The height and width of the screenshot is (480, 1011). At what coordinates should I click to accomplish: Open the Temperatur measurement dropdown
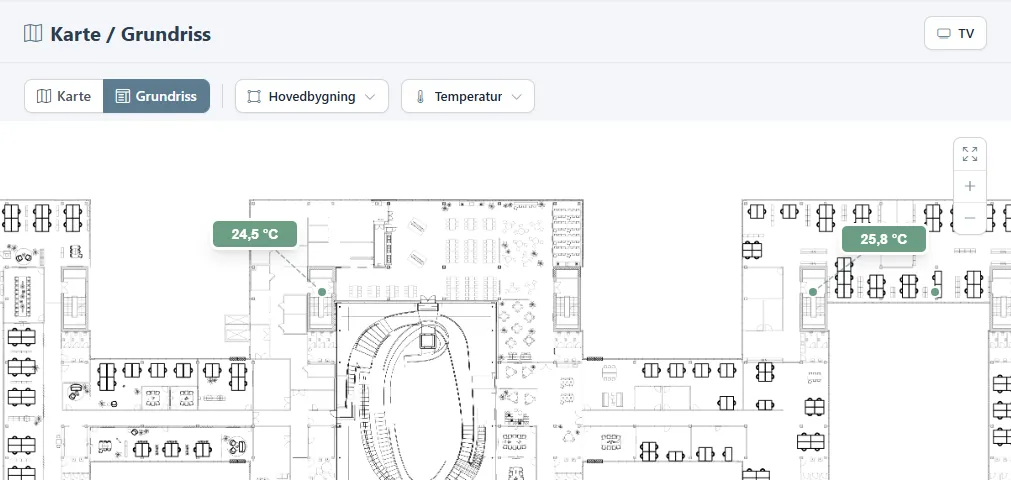(x=467, y=96)
